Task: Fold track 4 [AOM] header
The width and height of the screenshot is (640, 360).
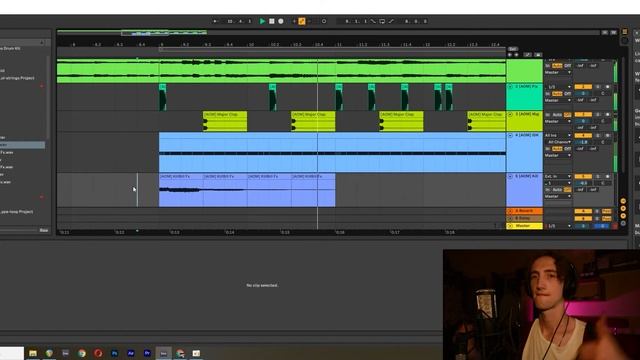Action: point(510,135)
